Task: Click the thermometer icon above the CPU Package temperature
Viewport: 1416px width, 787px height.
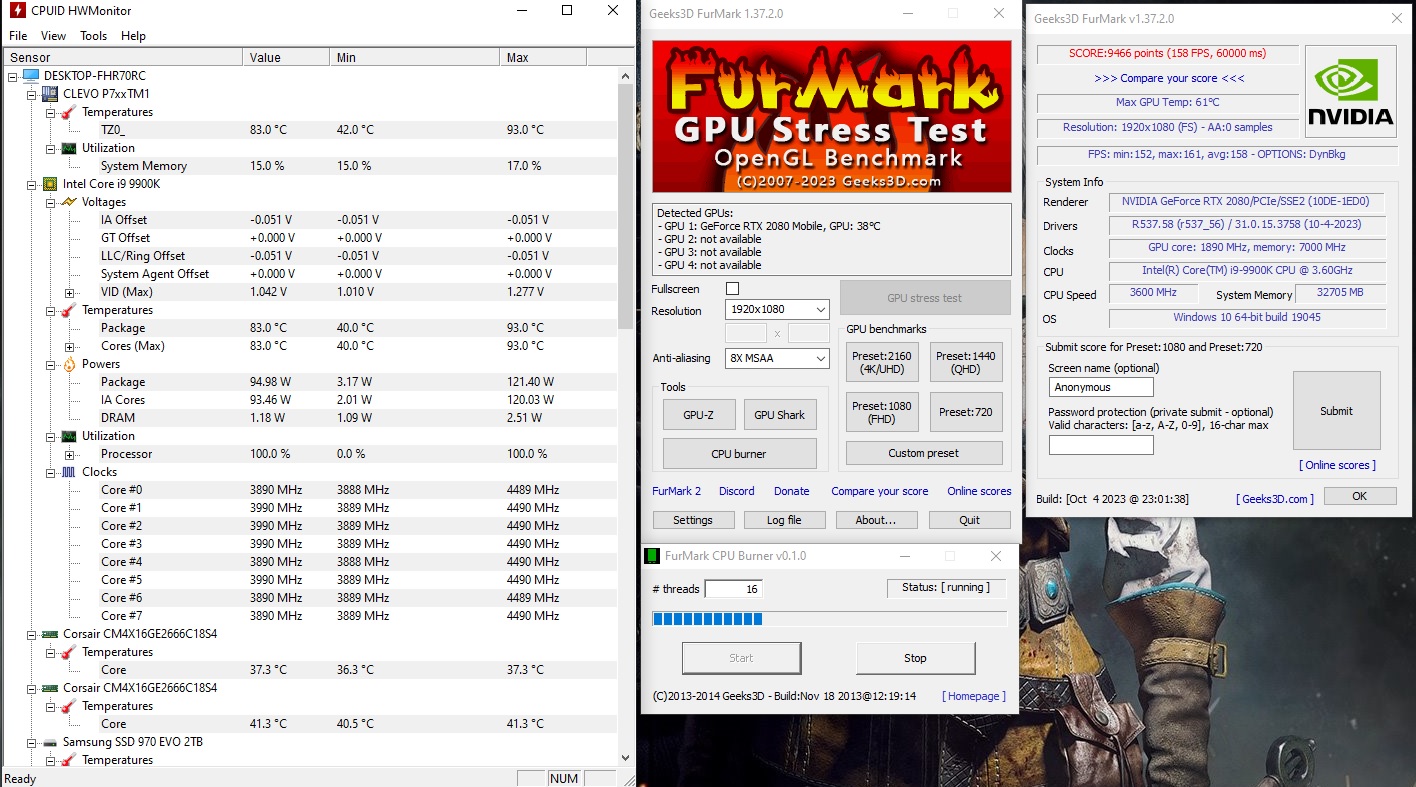Action: tap(69, 310)
